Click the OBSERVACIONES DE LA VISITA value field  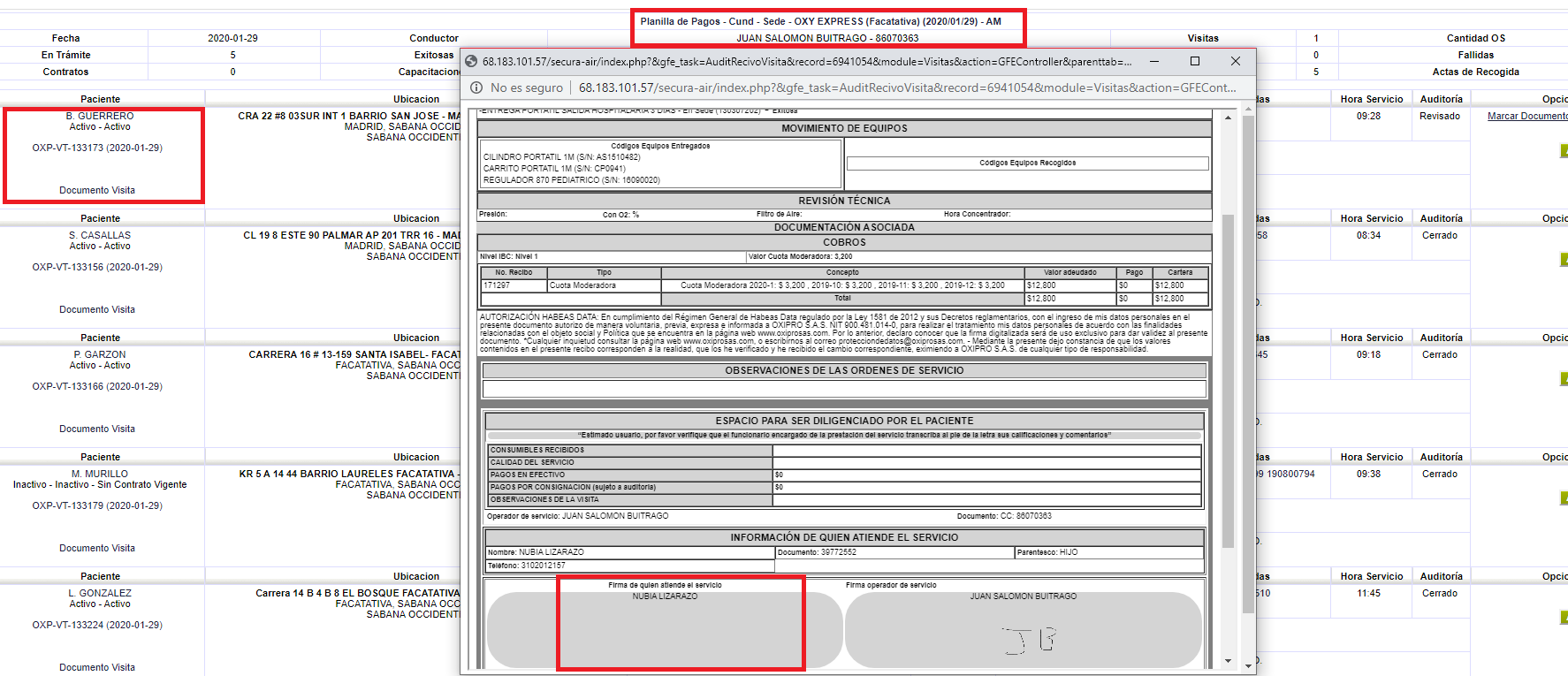click(x=986, y=499)
